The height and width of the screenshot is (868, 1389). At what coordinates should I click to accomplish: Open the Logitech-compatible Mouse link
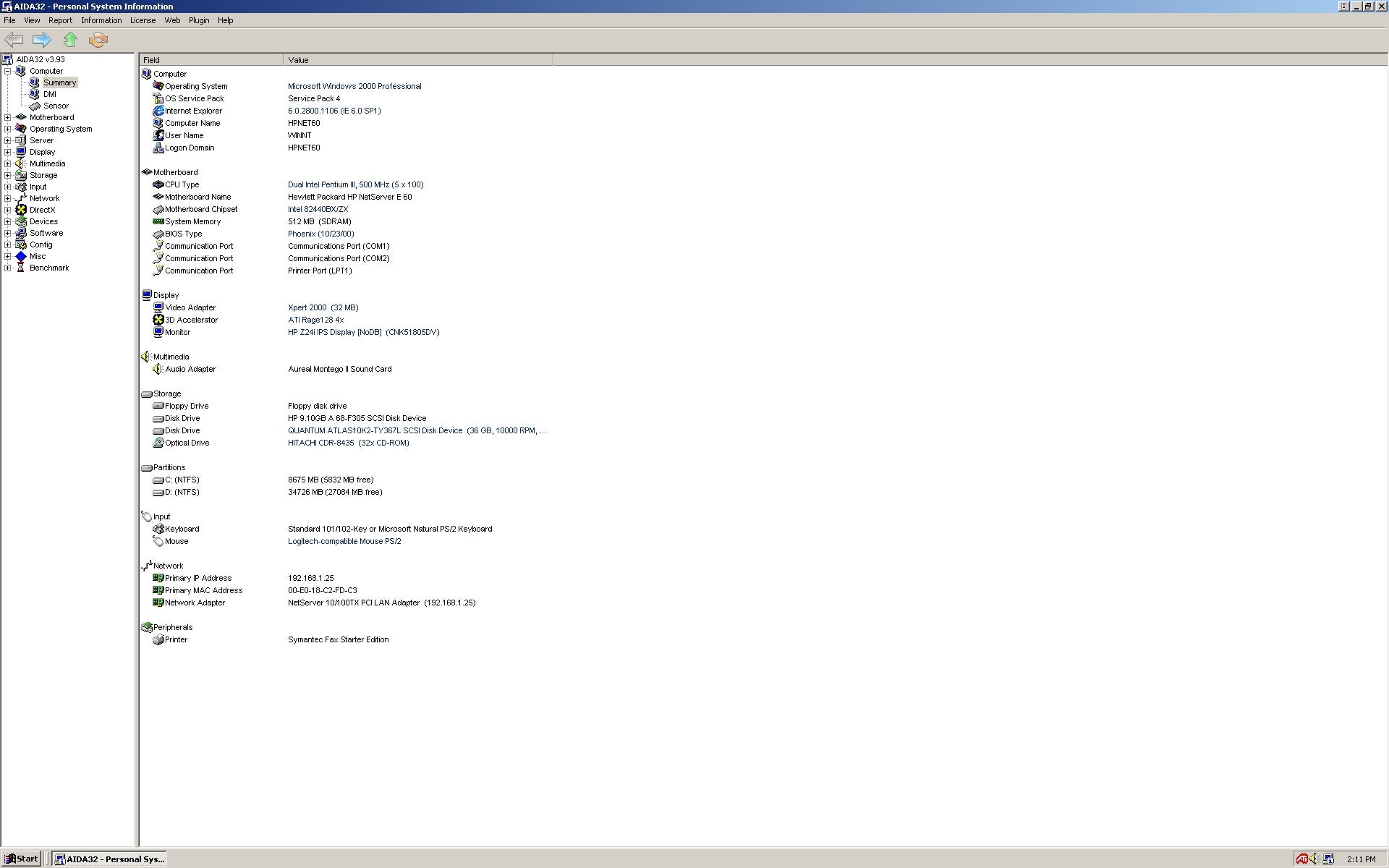(x=344, y=541)
